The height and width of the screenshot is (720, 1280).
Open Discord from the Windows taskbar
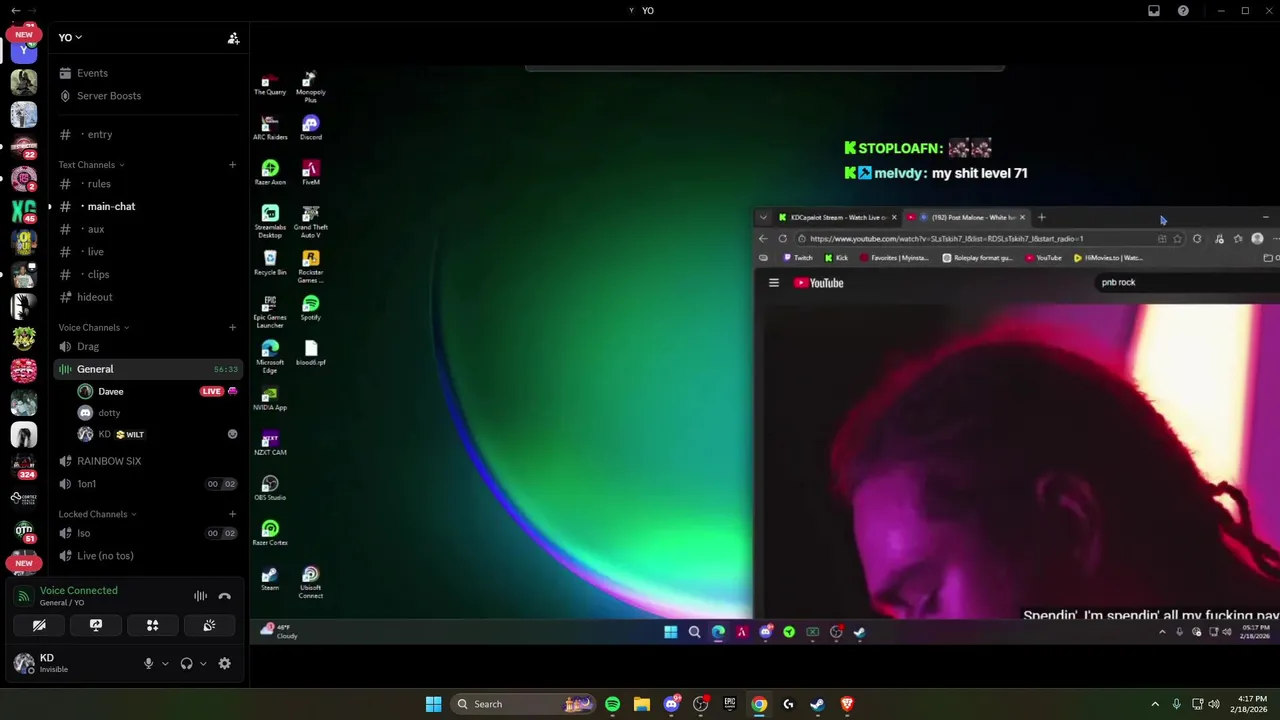click(671, 704)
